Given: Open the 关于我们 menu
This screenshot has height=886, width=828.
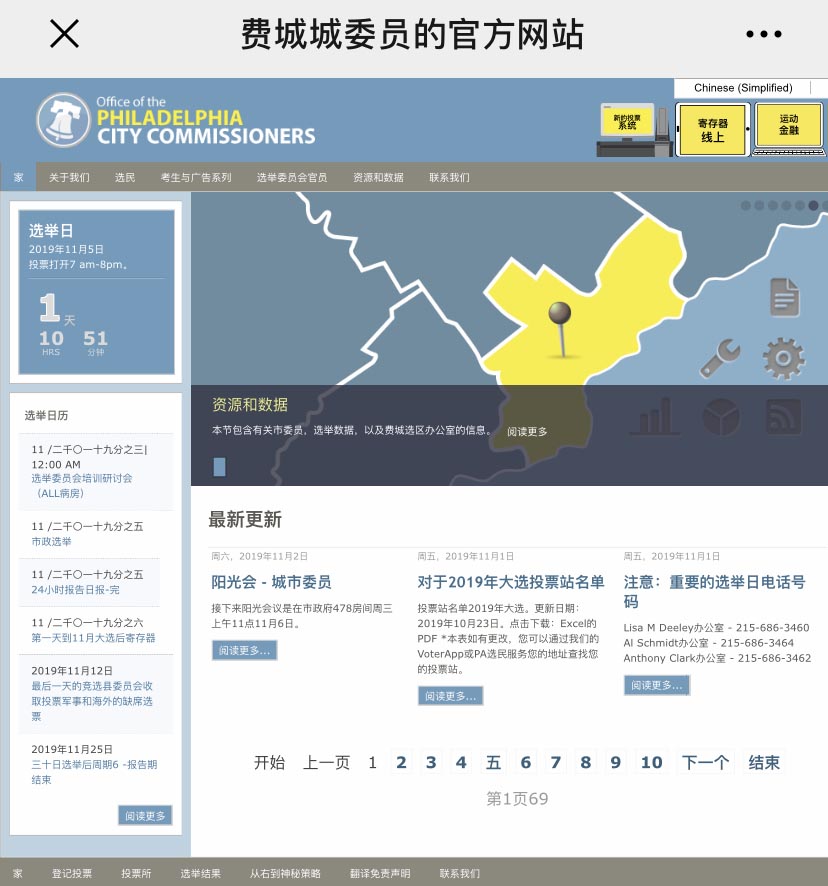Looking at the screenshot, I should 69,177.
